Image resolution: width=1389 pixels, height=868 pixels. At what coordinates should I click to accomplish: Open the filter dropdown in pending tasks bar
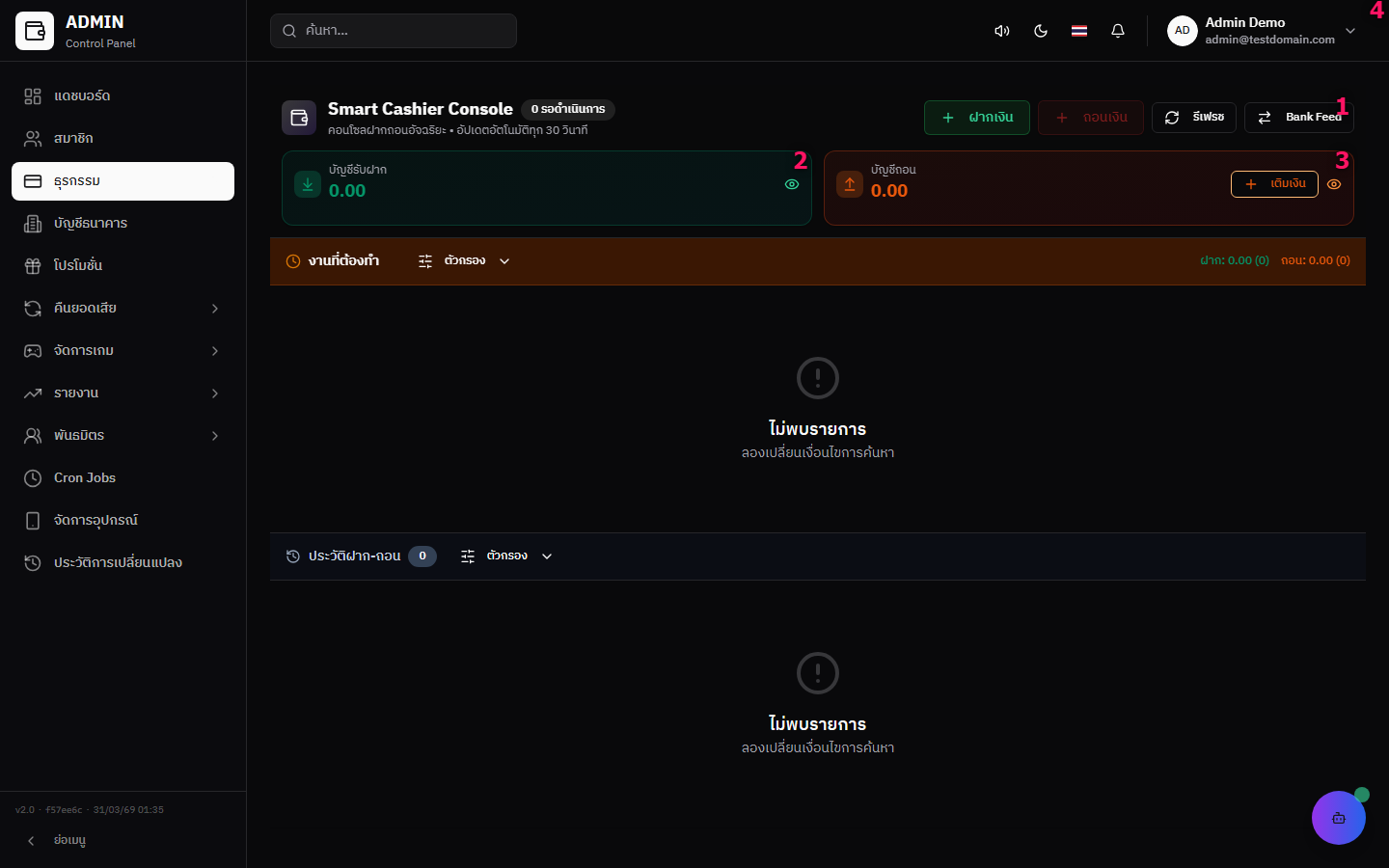point(464,261)
